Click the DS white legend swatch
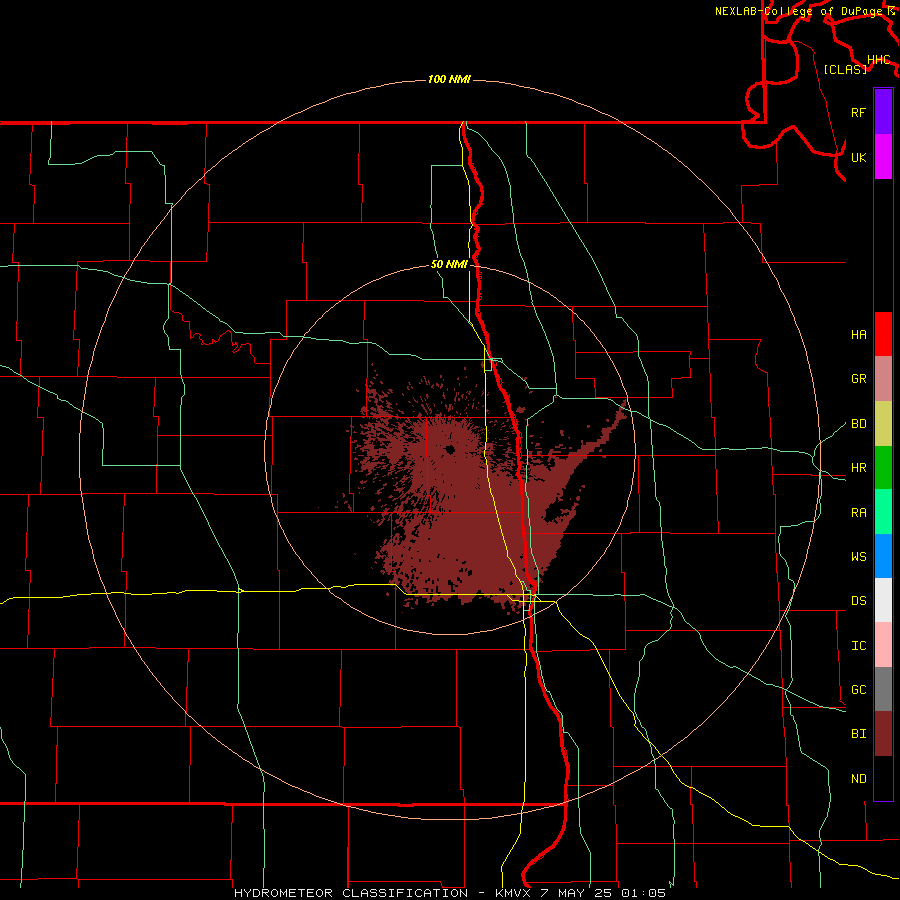Viewport: 900px width, 900px height. 883,600
